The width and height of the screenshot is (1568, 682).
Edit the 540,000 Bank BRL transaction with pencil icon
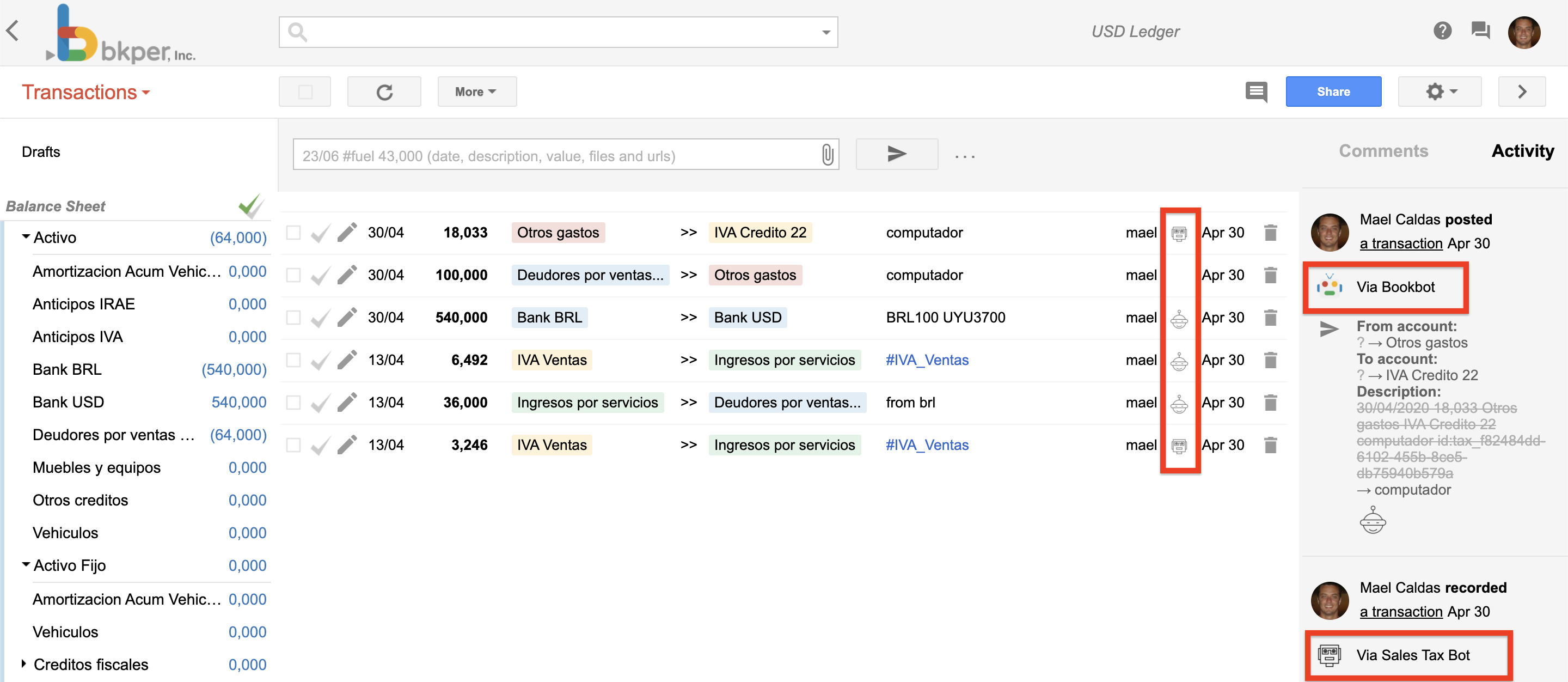click(x=347, y=316)
